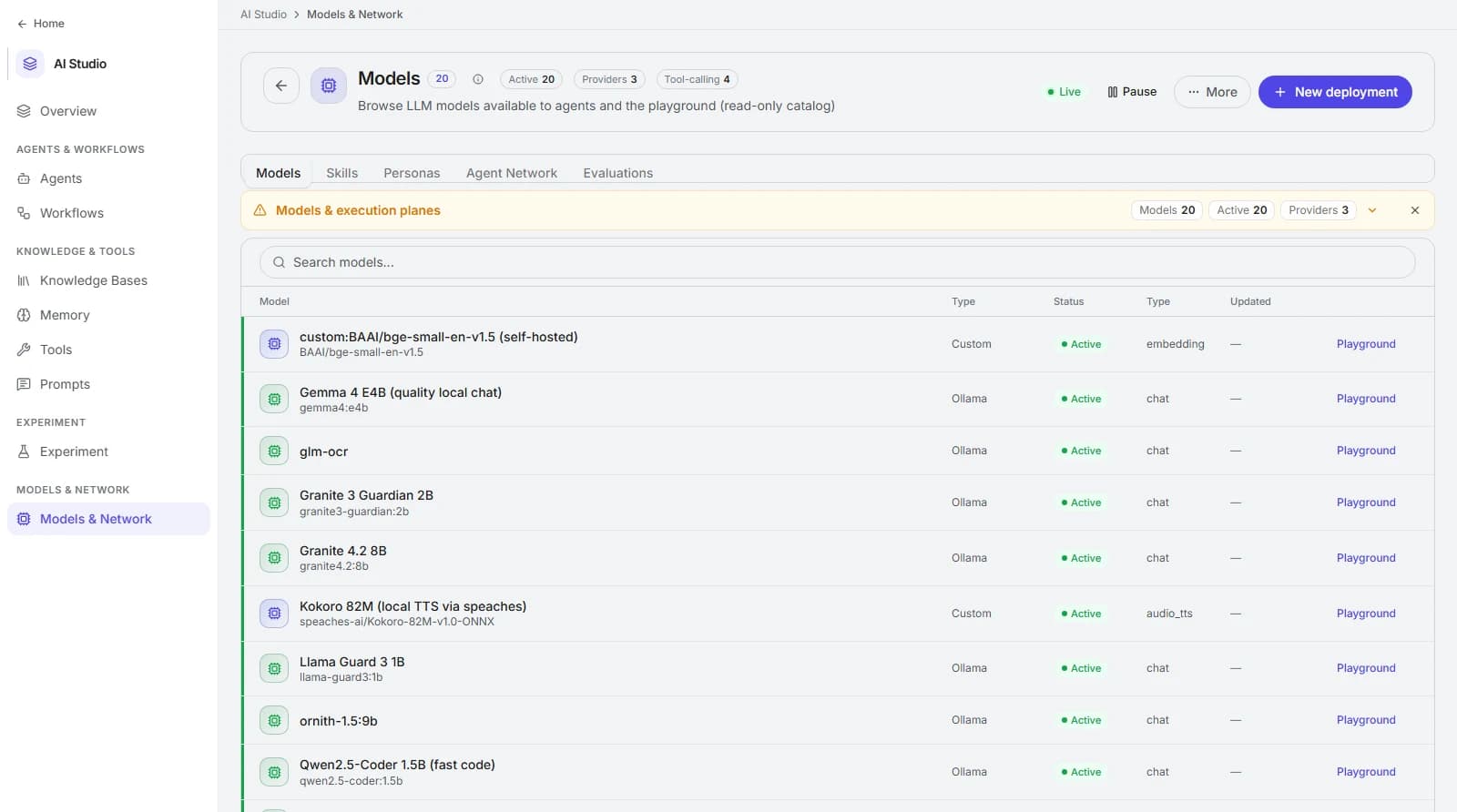Click the New deployment button
Image resolution: width=1457 pixels, height=812 pixels.
1335,92
